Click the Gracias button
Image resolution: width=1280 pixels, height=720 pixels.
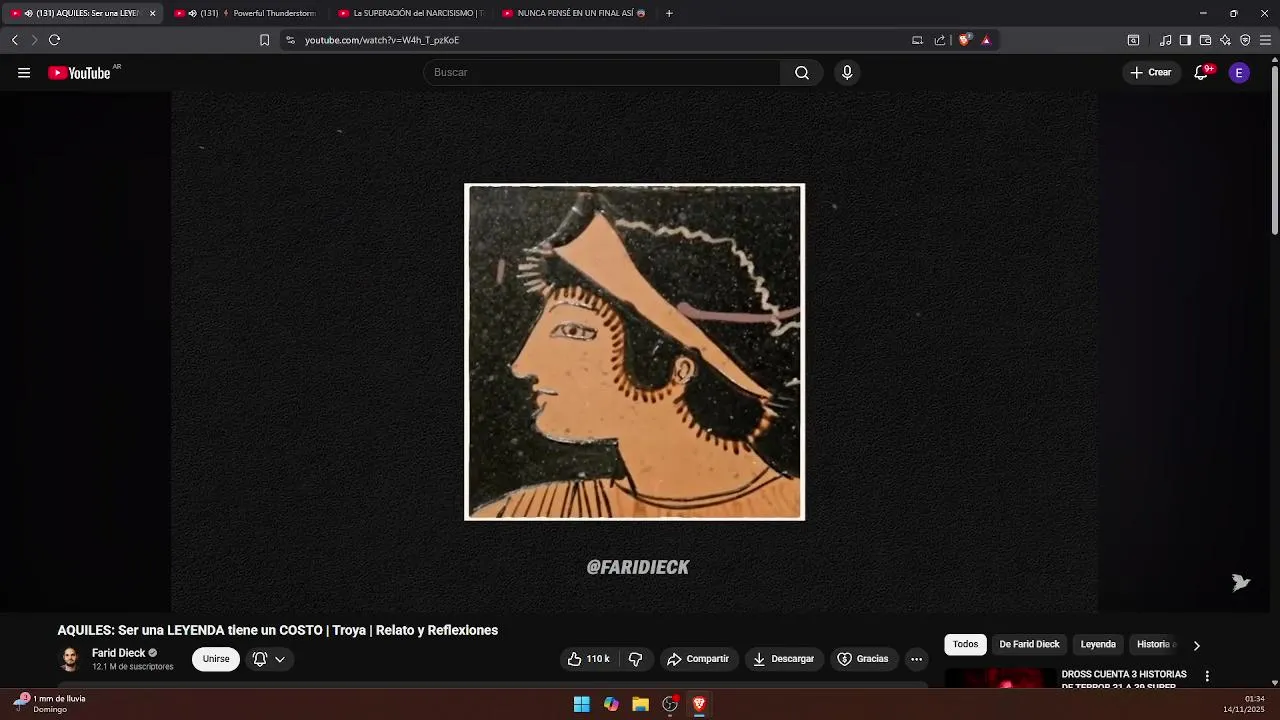(x=862, y=659)
